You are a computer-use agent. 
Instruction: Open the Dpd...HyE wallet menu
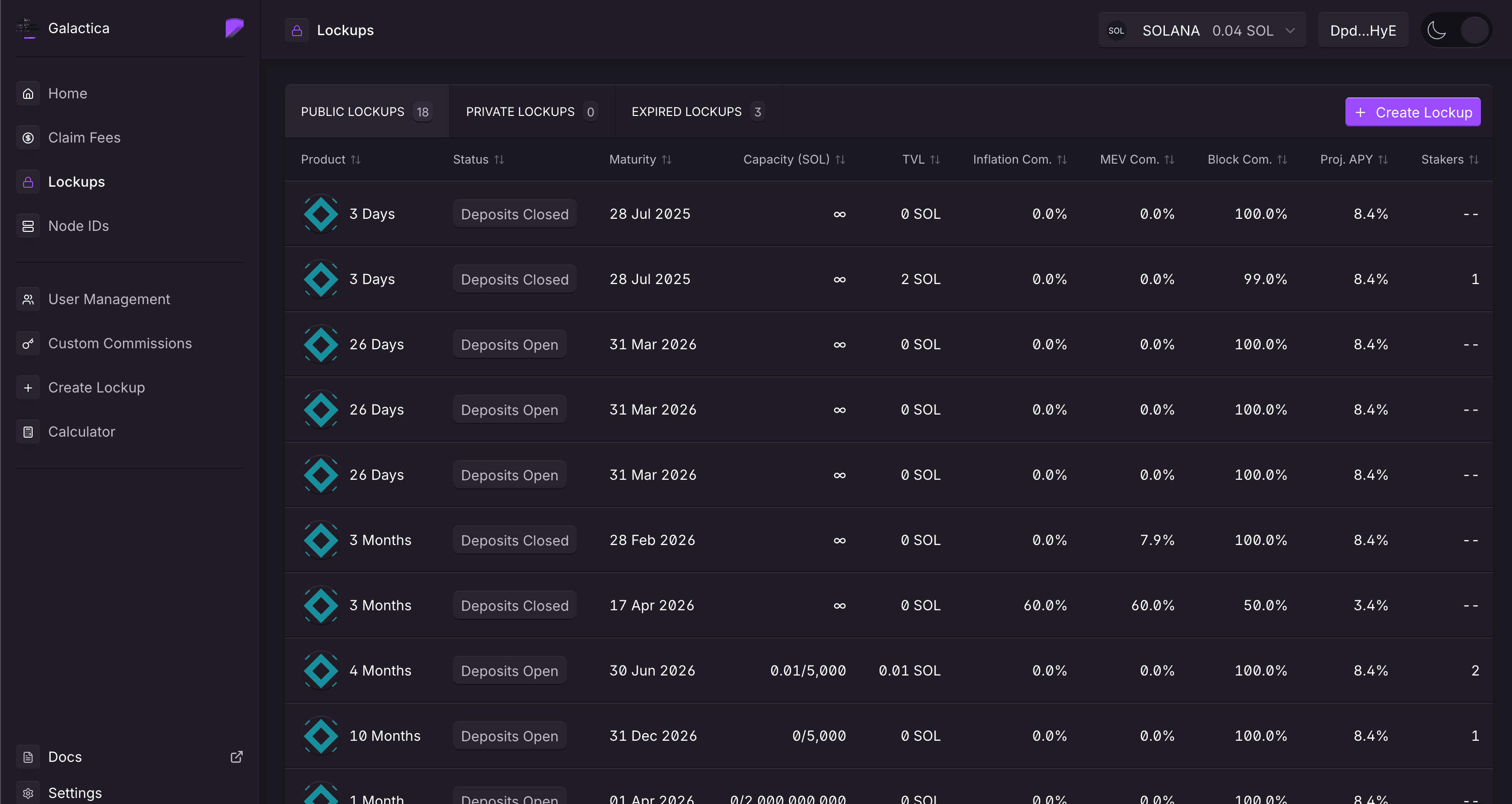click(1363, 31)
